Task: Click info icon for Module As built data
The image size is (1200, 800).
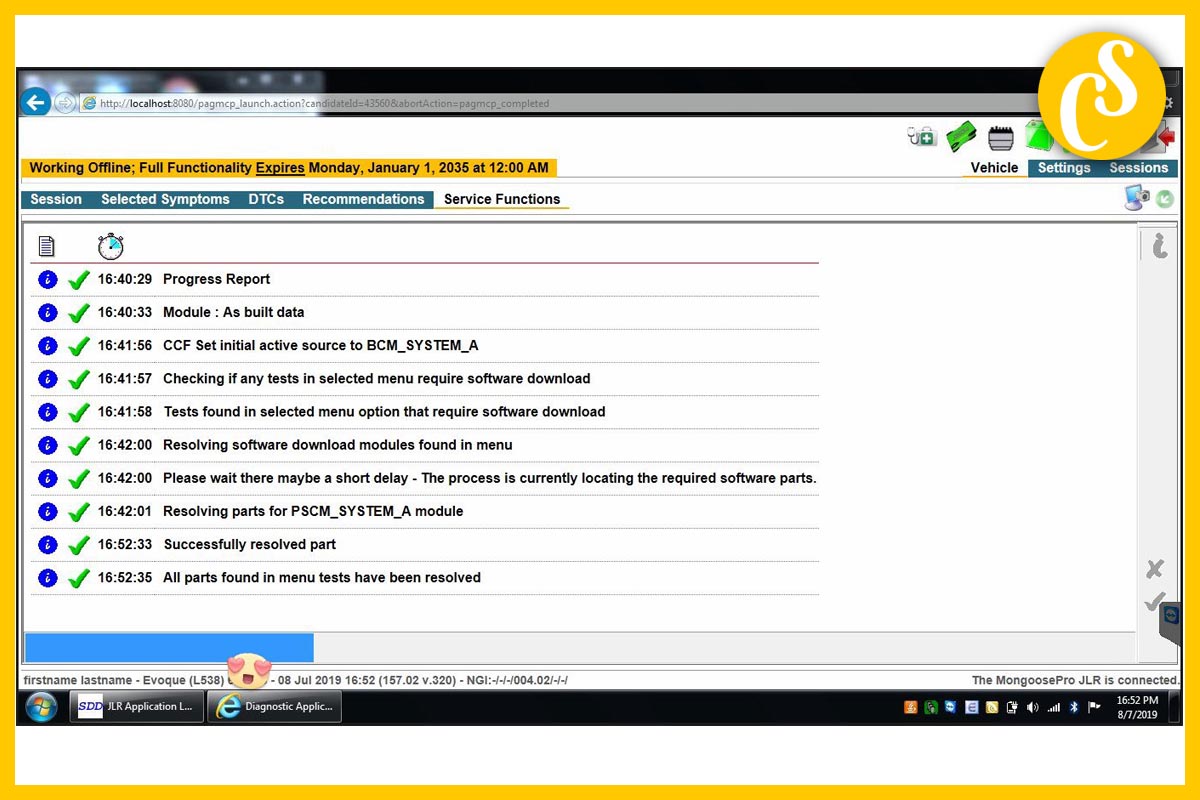Action: [47, 312]
